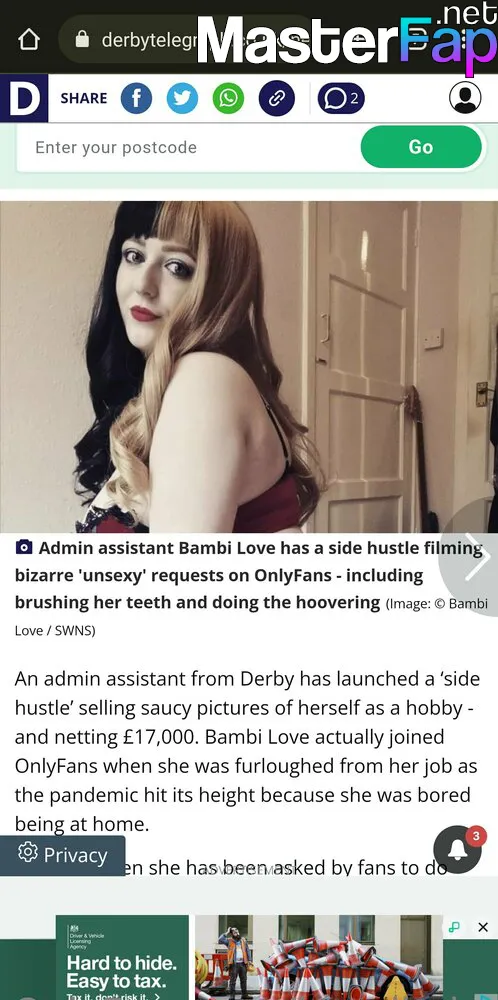Submit postcode with the Go button
Screen dimensions: 498x1000
[421, 147]
